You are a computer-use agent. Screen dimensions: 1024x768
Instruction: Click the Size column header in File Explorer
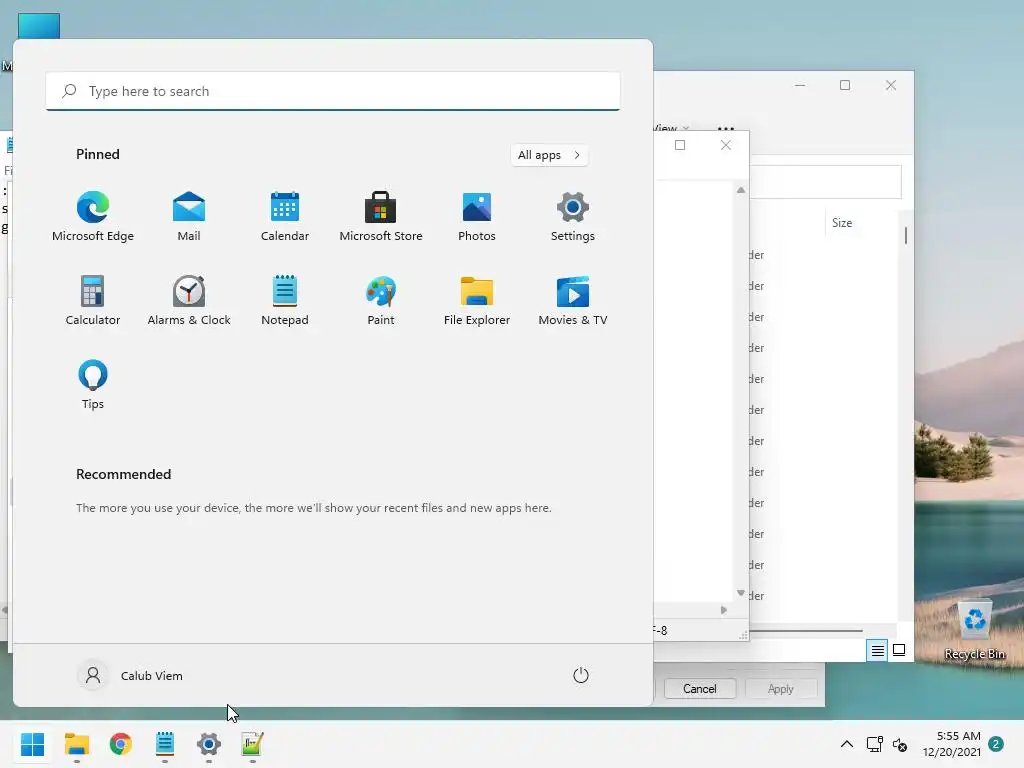coord(842,223)
